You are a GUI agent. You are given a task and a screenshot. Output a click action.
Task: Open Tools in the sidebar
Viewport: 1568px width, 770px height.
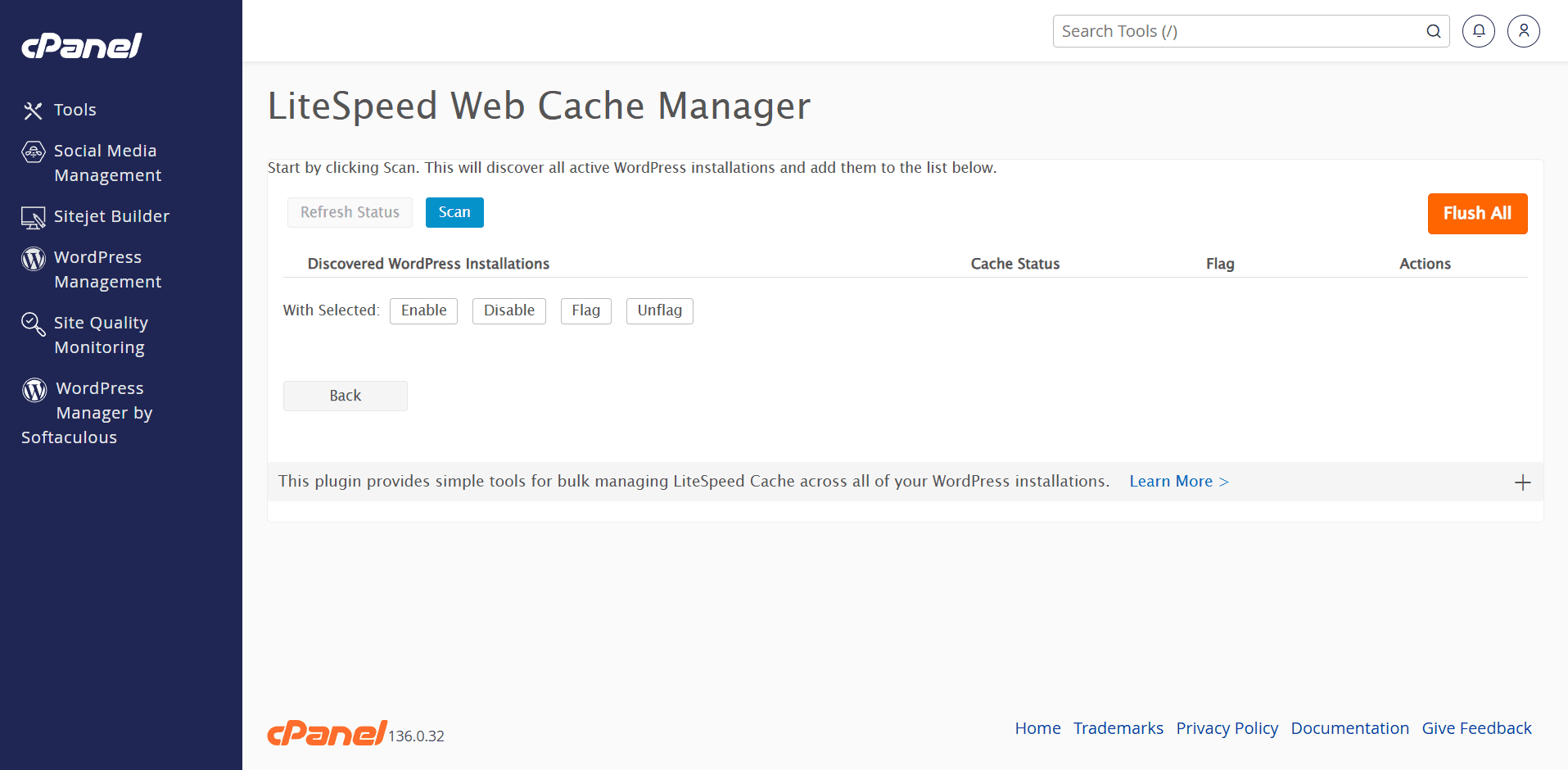click(x=75, y=110)
